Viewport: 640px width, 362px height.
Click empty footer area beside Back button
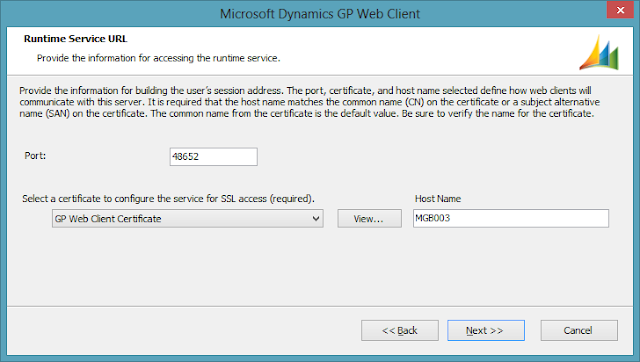(x=184, y=330)
